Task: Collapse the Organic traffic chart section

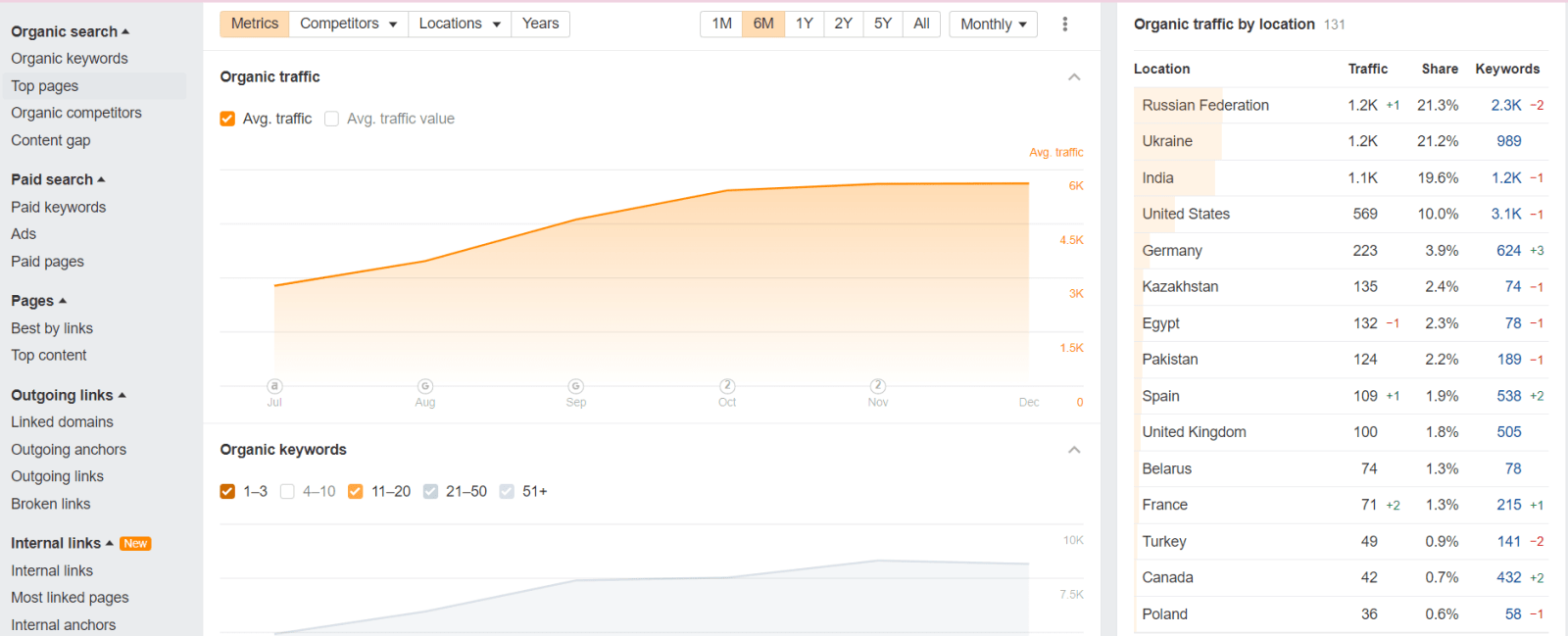Action: click(1074, 76)
